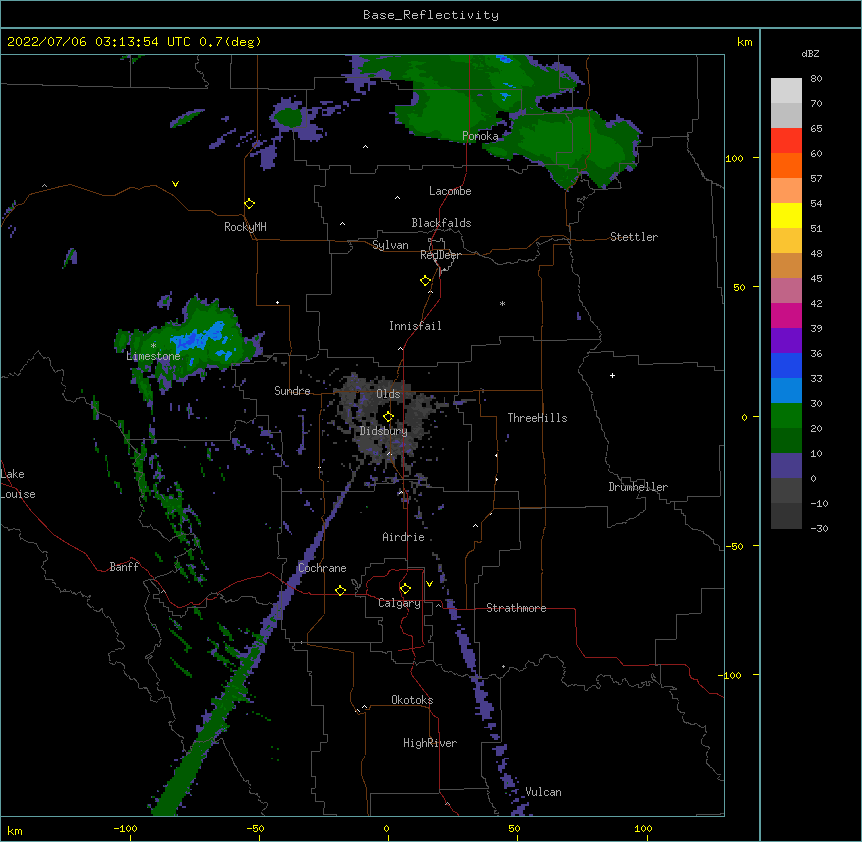Select the Strathmore label
The width and height of the screenshot is (862, 842).
coord(516,608)
